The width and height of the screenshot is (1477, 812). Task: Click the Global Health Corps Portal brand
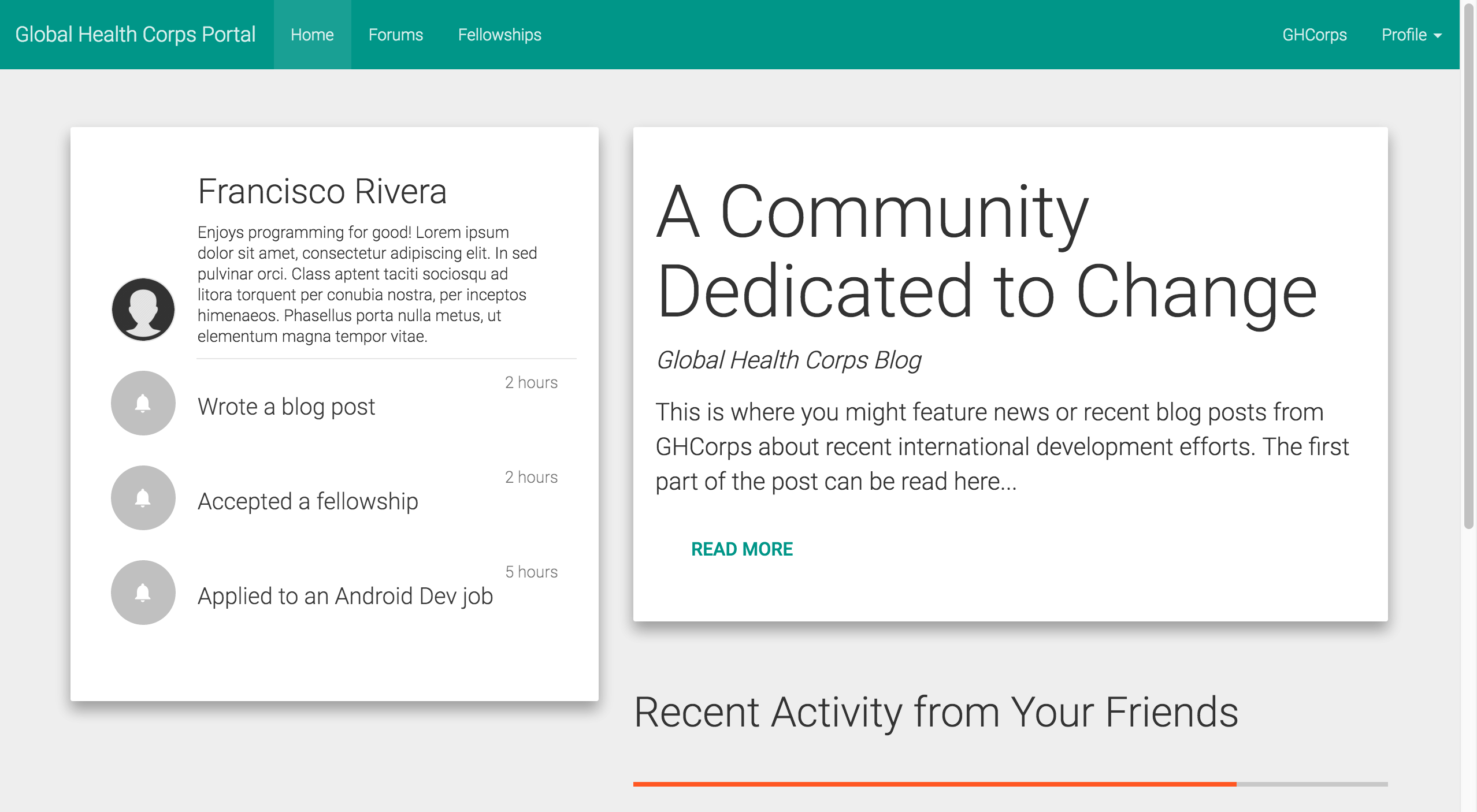tap(135, 35)
